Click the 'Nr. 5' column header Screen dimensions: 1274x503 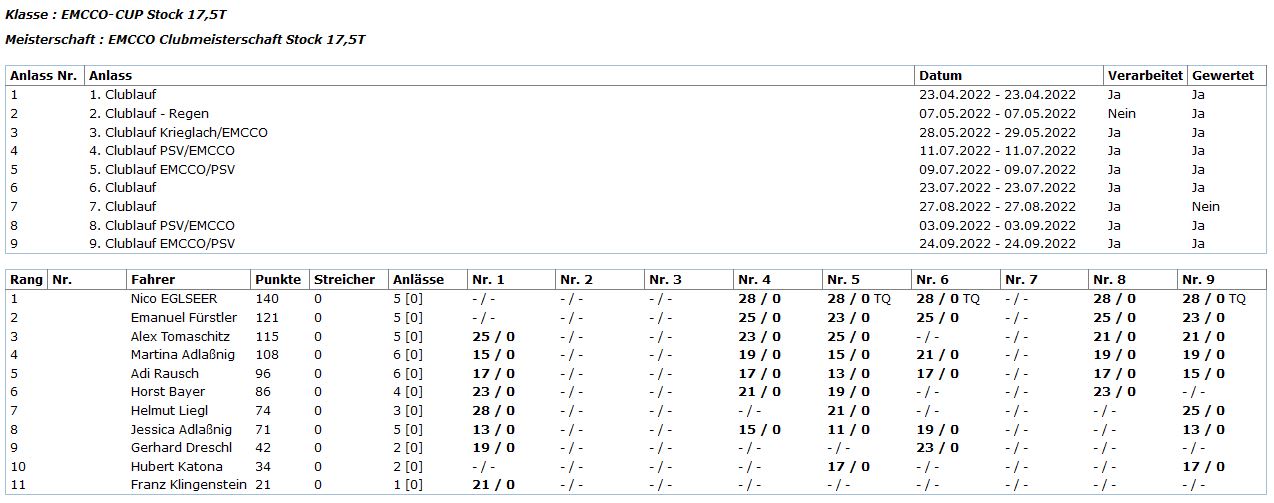(x=843, y=279)
